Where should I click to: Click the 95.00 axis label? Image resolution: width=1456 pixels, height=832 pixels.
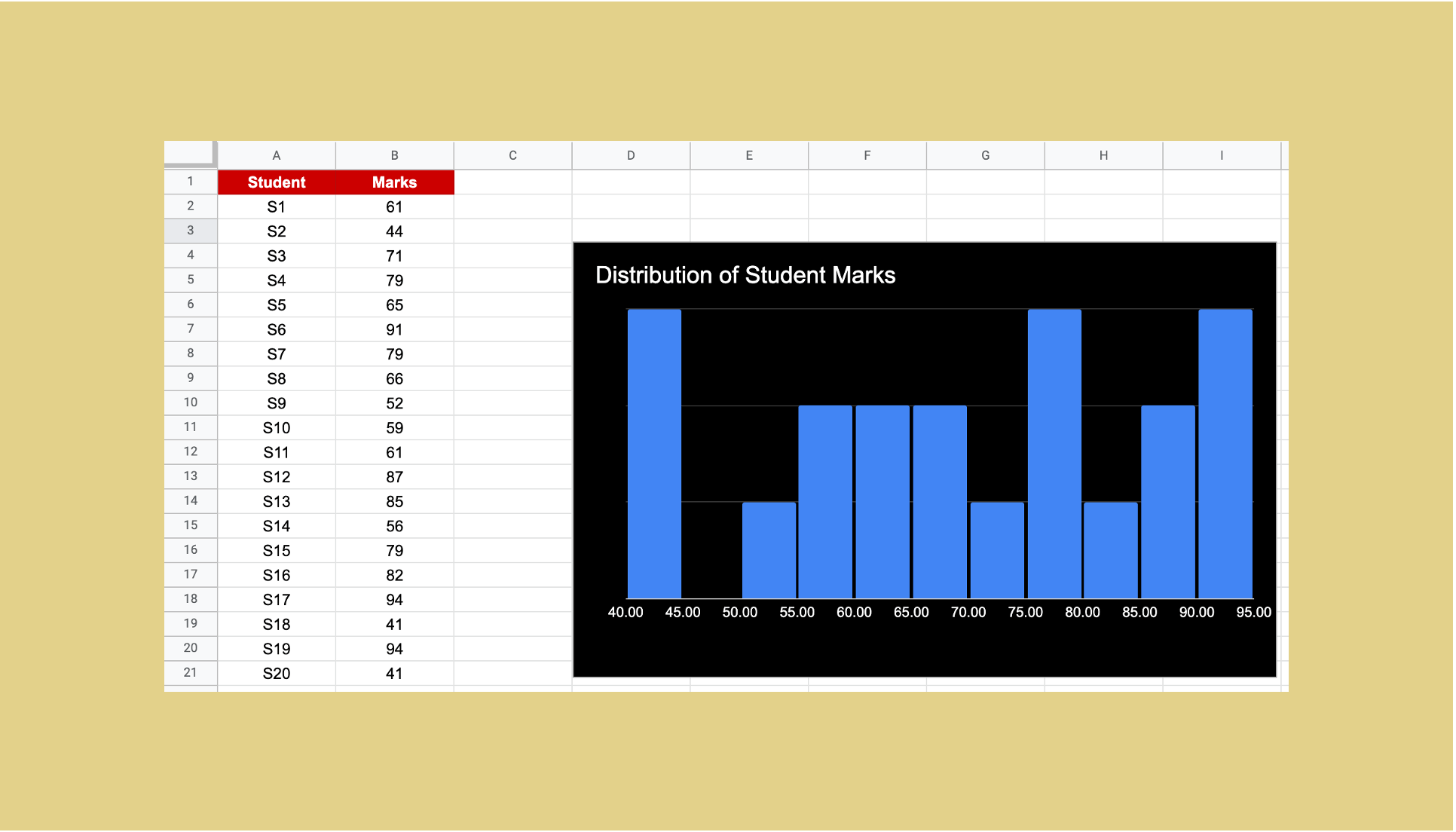click(1253, 612)
